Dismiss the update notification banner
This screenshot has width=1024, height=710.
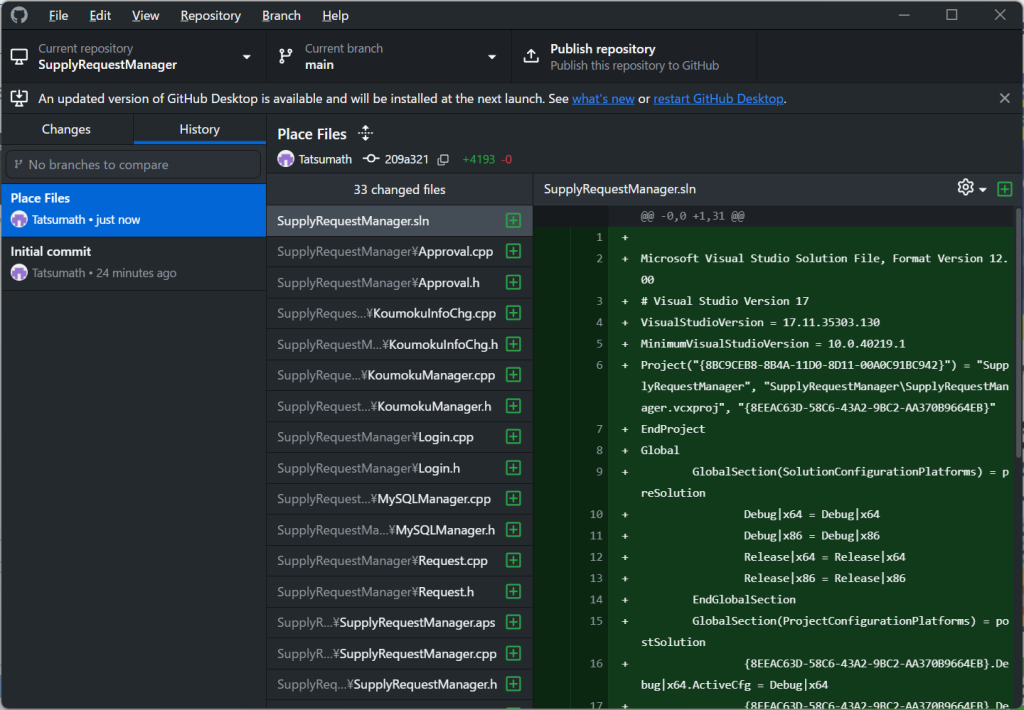(1004, 98)
